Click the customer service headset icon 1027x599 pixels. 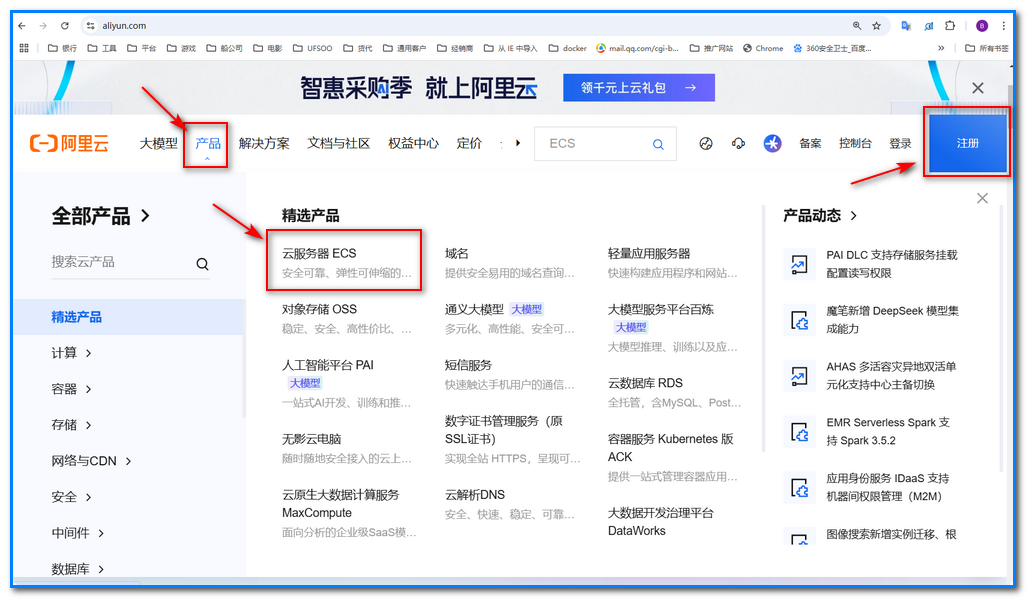pyautogui.click(x=738, y=143)
